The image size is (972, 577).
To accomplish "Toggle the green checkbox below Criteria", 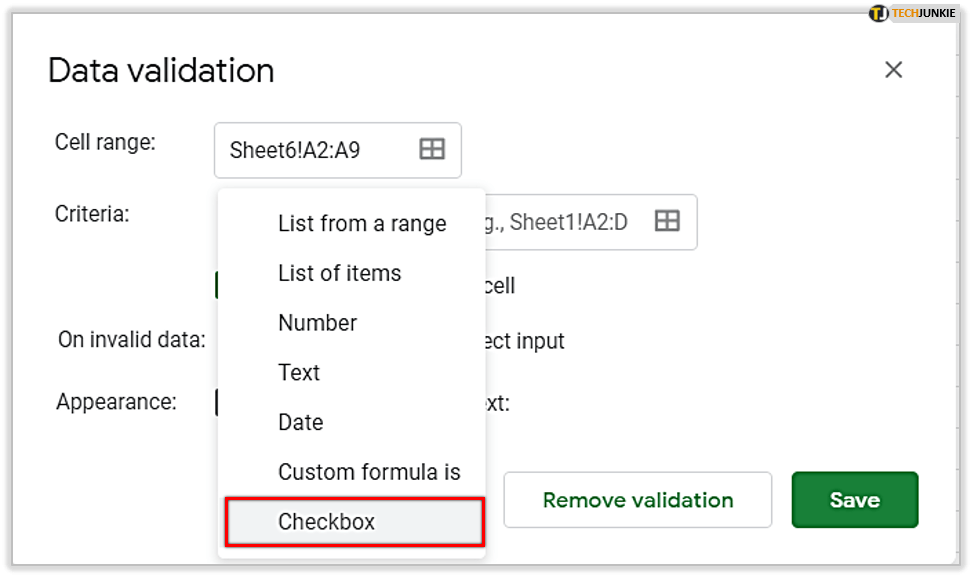I will 216,286.
